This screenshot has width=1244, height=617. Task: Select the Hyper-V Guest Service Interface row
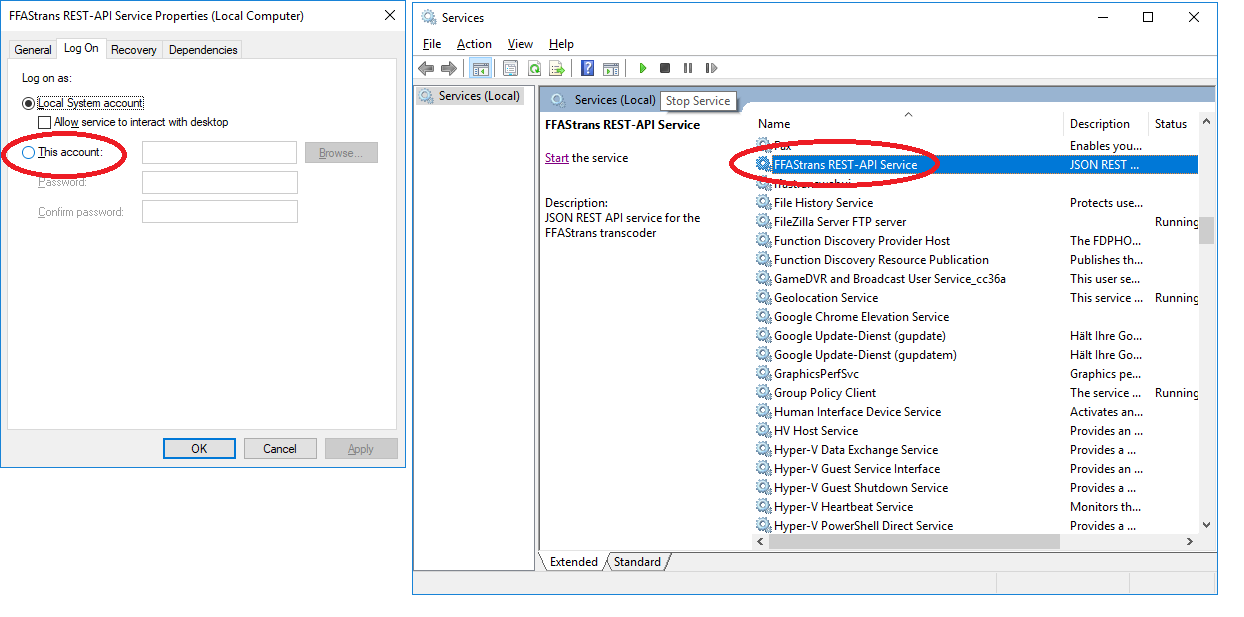pos(976,469)
